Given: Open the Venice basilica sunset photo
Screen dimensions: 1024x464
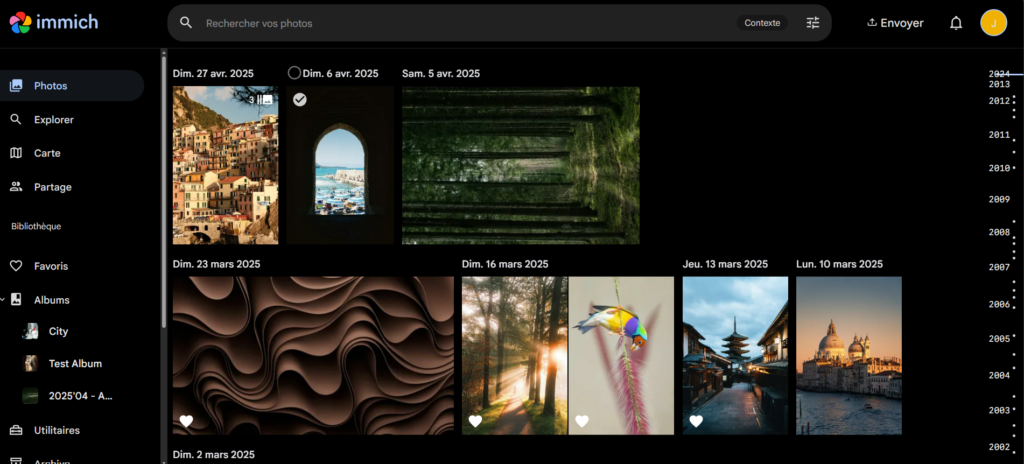Looking at the screenshot, I should click(849, 356).
